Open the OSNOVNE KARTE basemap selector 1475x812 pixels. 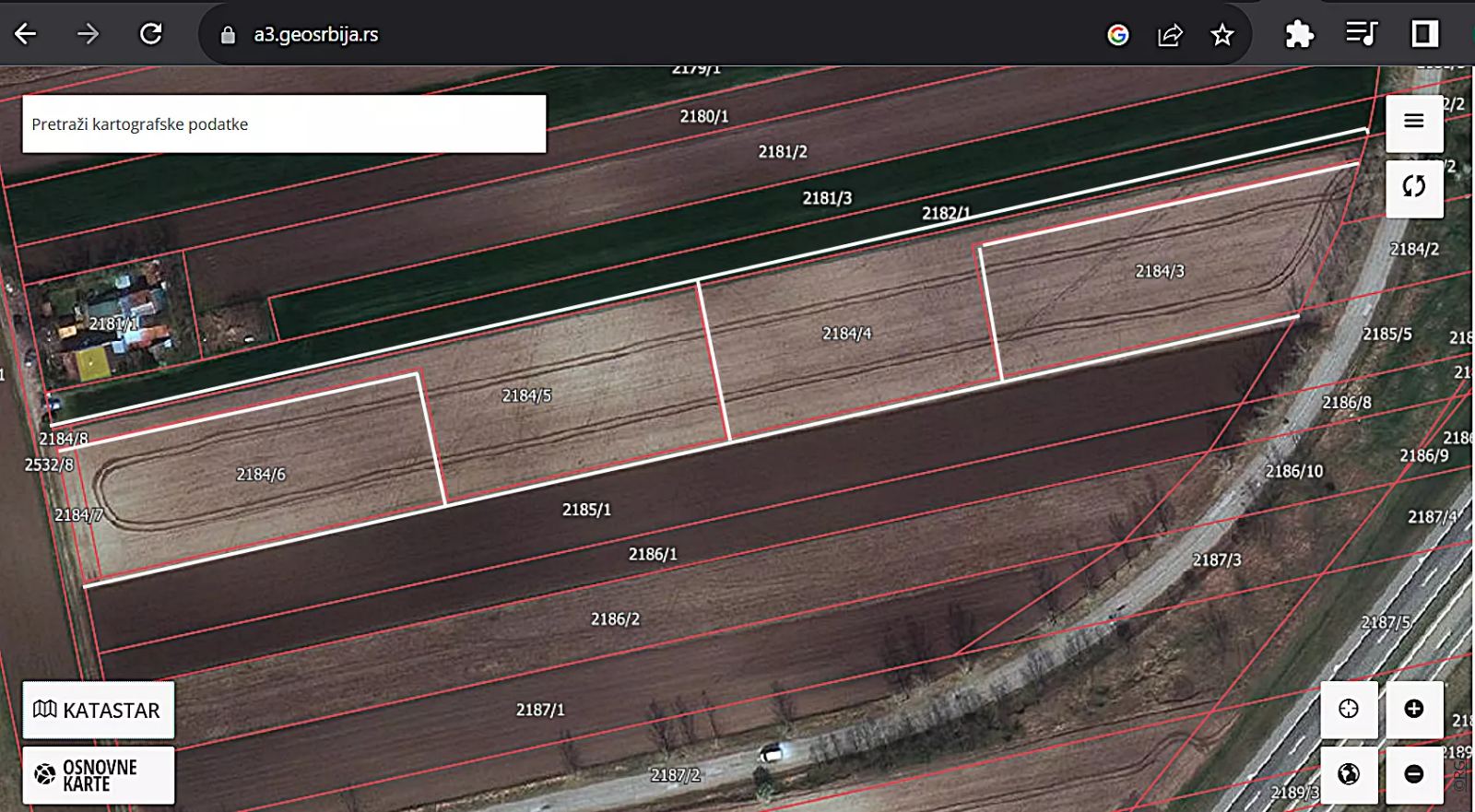pyautogui.click(x=98, y=775)
